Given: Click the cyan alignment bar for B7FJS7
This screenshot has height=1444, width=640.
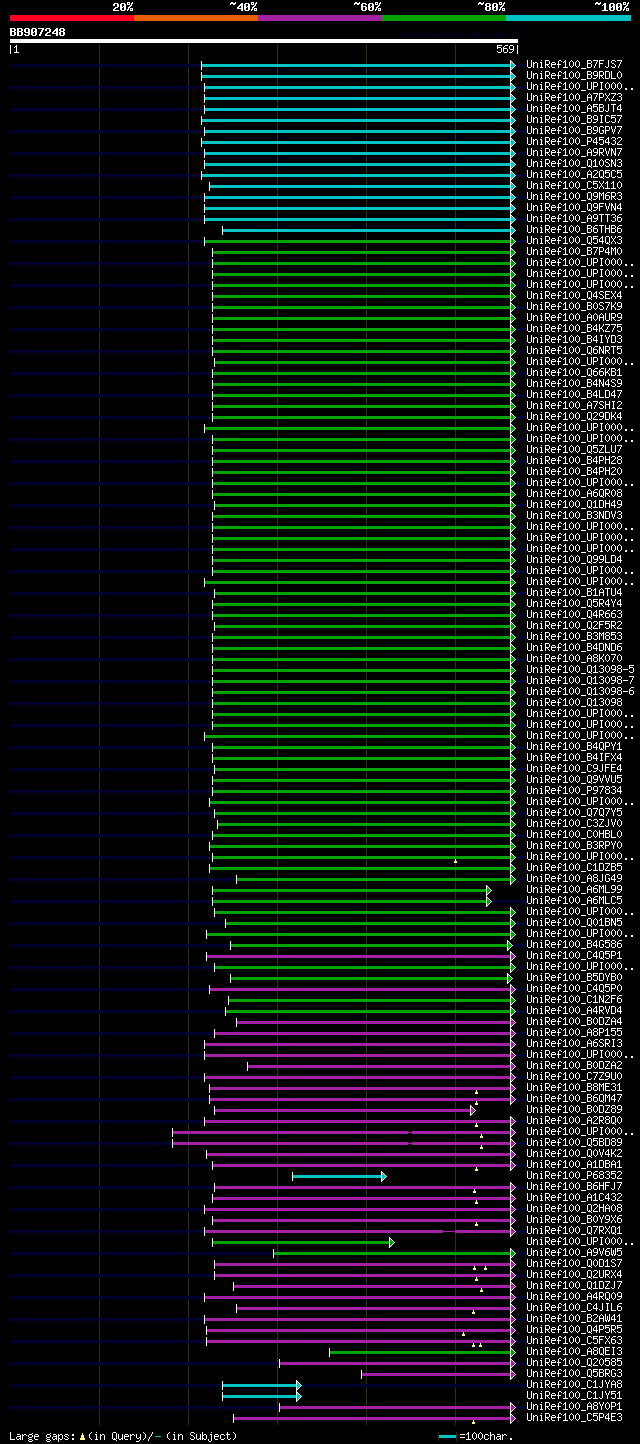Looking at the screenshot, I should 359,65.
